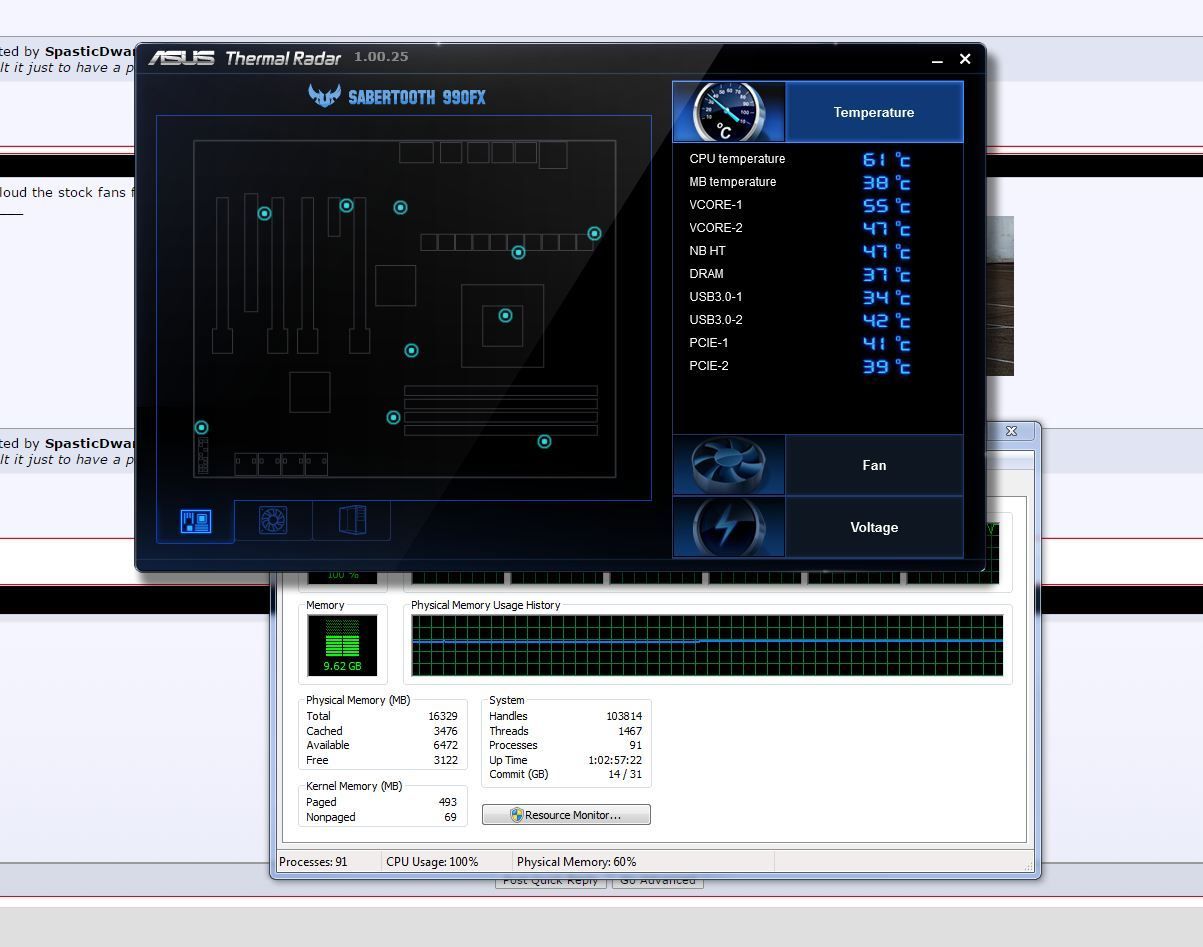The height and width of the screenshot is (947, 1203).
Task: Click the Physical Memory: 60% status entry
Action: pos(576,862)
